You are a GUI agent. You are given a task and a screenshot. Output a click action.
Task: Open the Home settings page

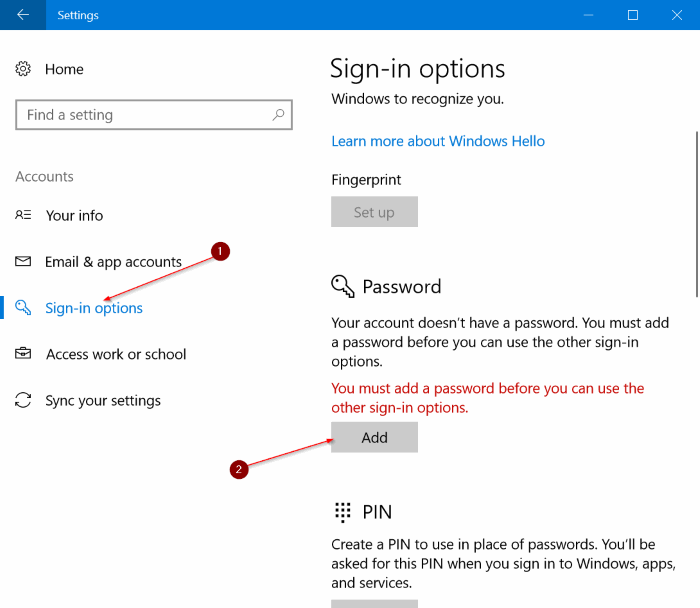pos(64,69)
